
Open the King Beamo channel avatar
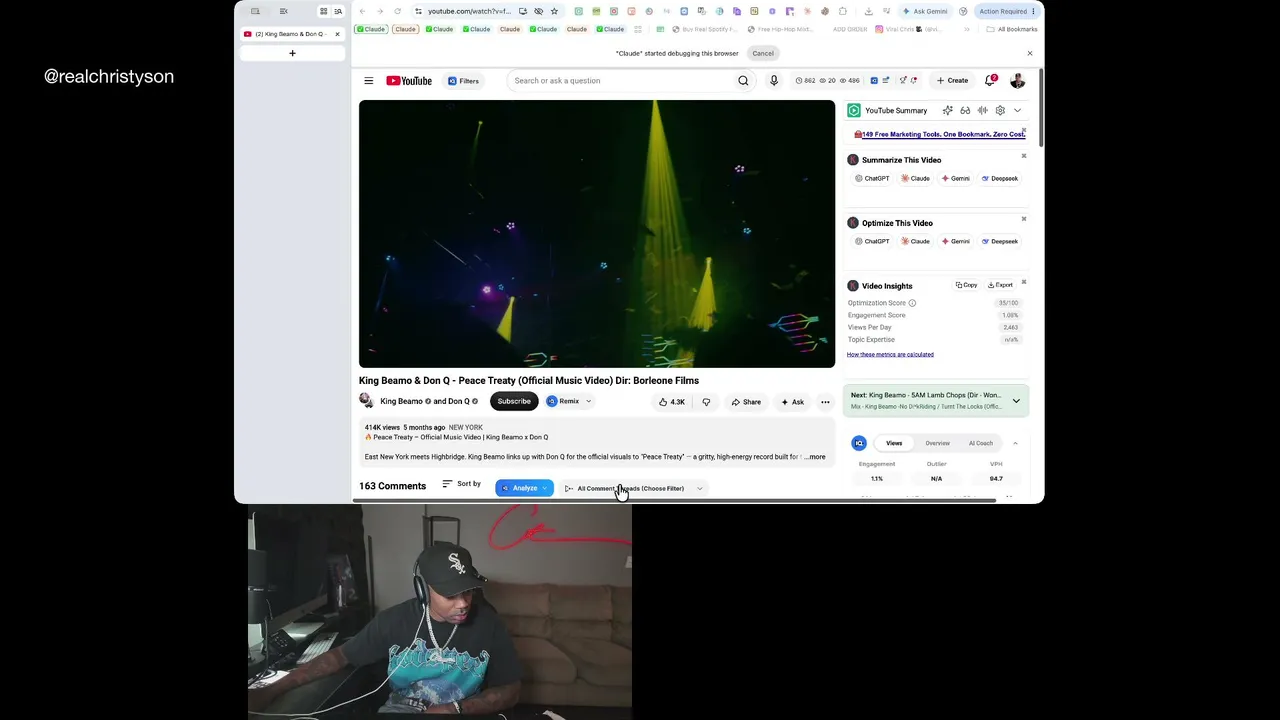pyautogui.click(x=366, y=402)
